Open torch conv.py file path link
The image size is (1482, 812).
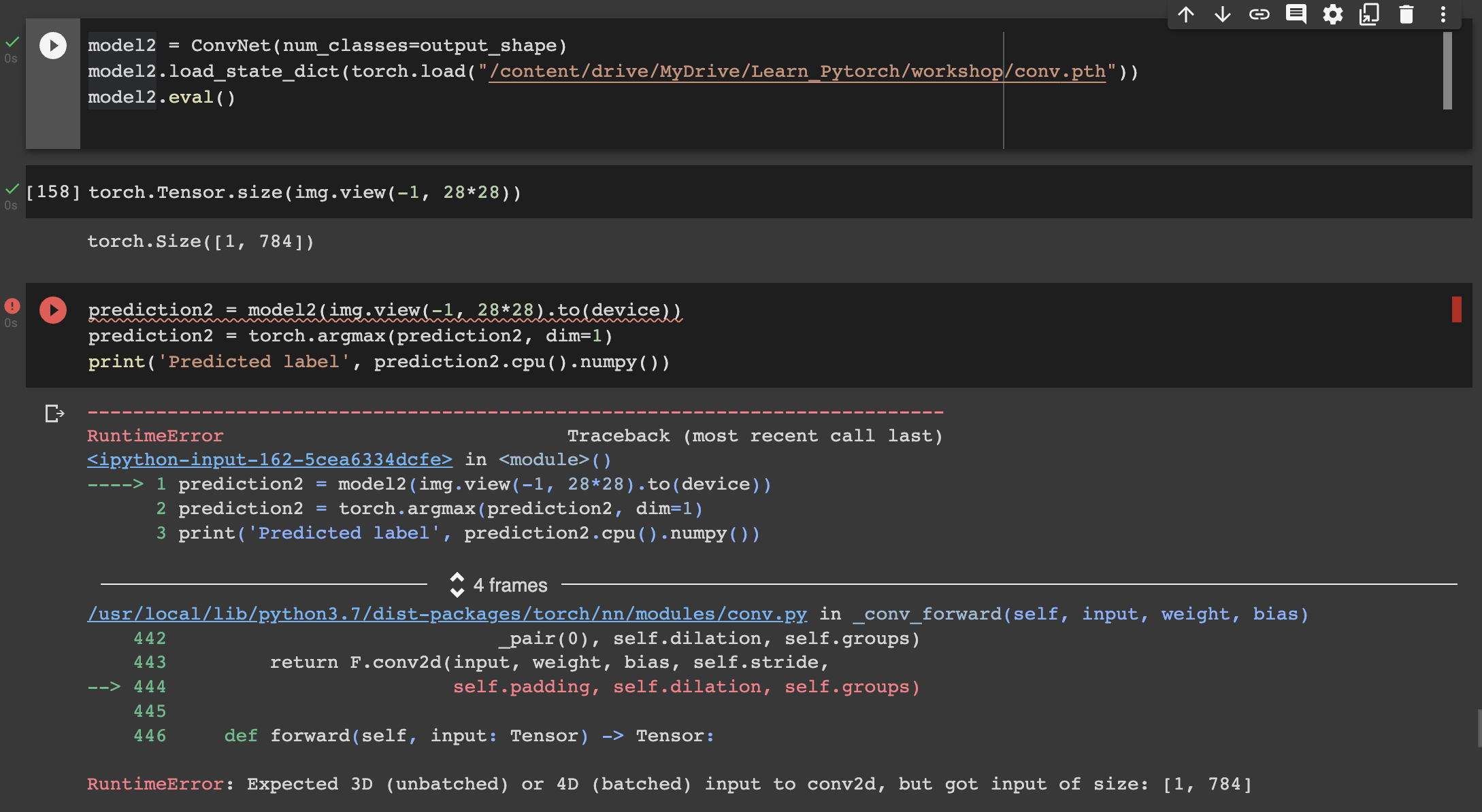[447, 614]
